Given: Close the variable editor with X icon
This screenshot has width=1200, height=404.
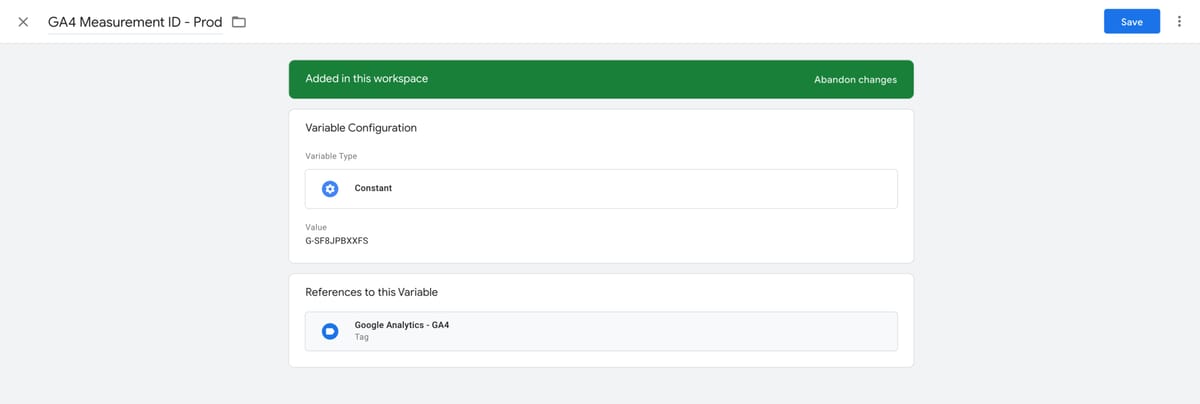Looking at the screenshot, I should point(23,22).
